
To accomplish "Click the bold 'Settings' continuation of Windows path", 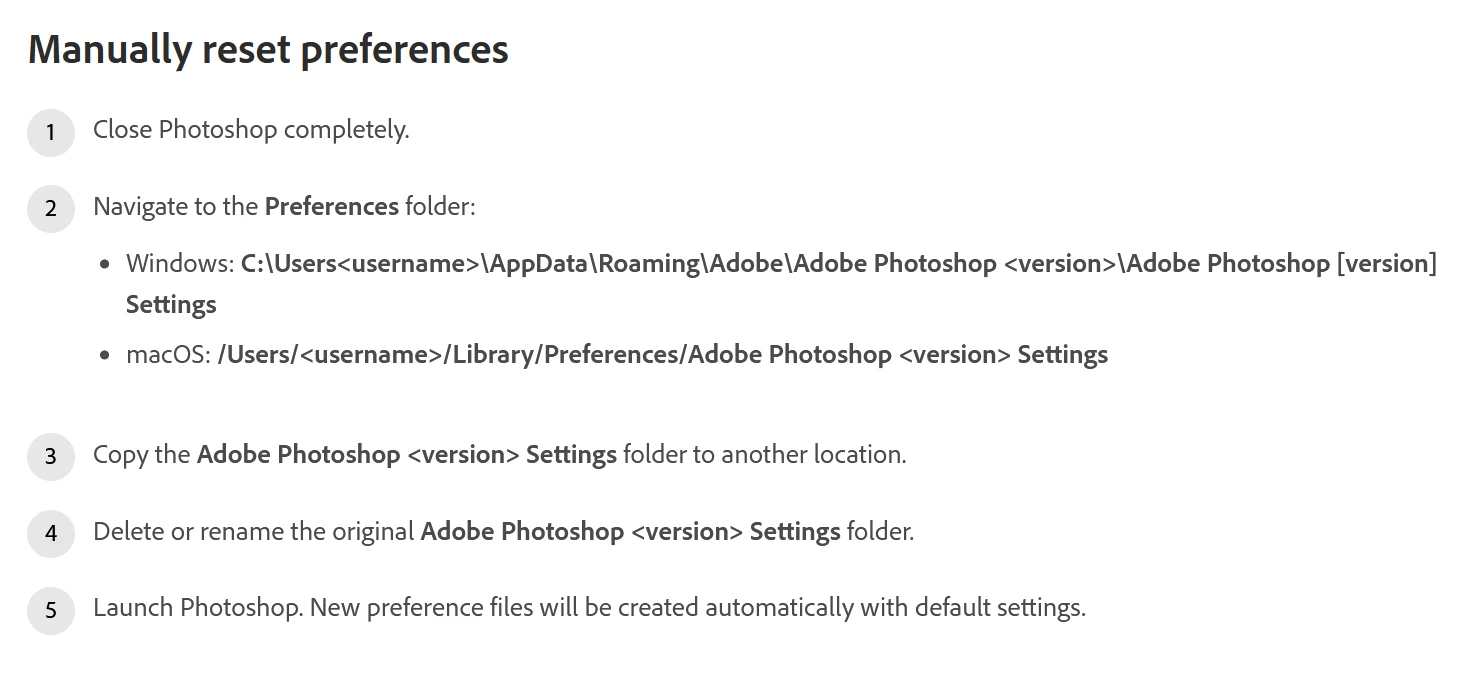I will (x=171, y=304).
